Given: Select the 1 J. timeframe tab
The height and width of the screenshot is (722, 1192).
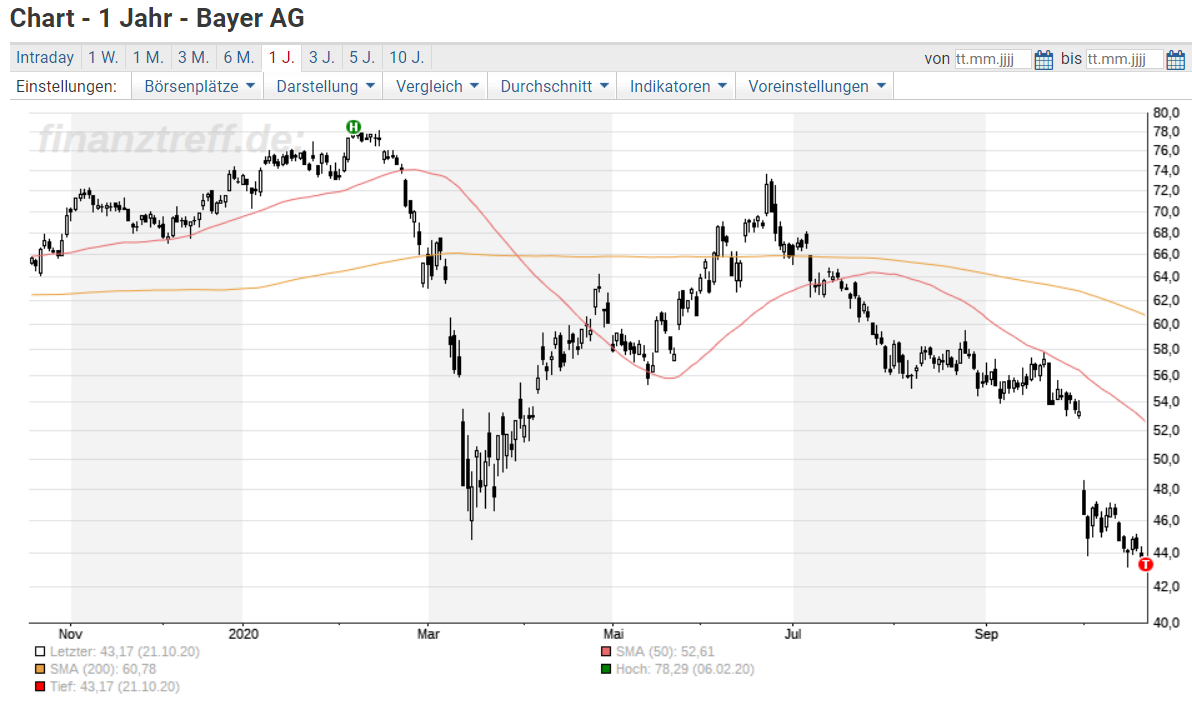Looking at the screenshot, I should click(281, 58).
